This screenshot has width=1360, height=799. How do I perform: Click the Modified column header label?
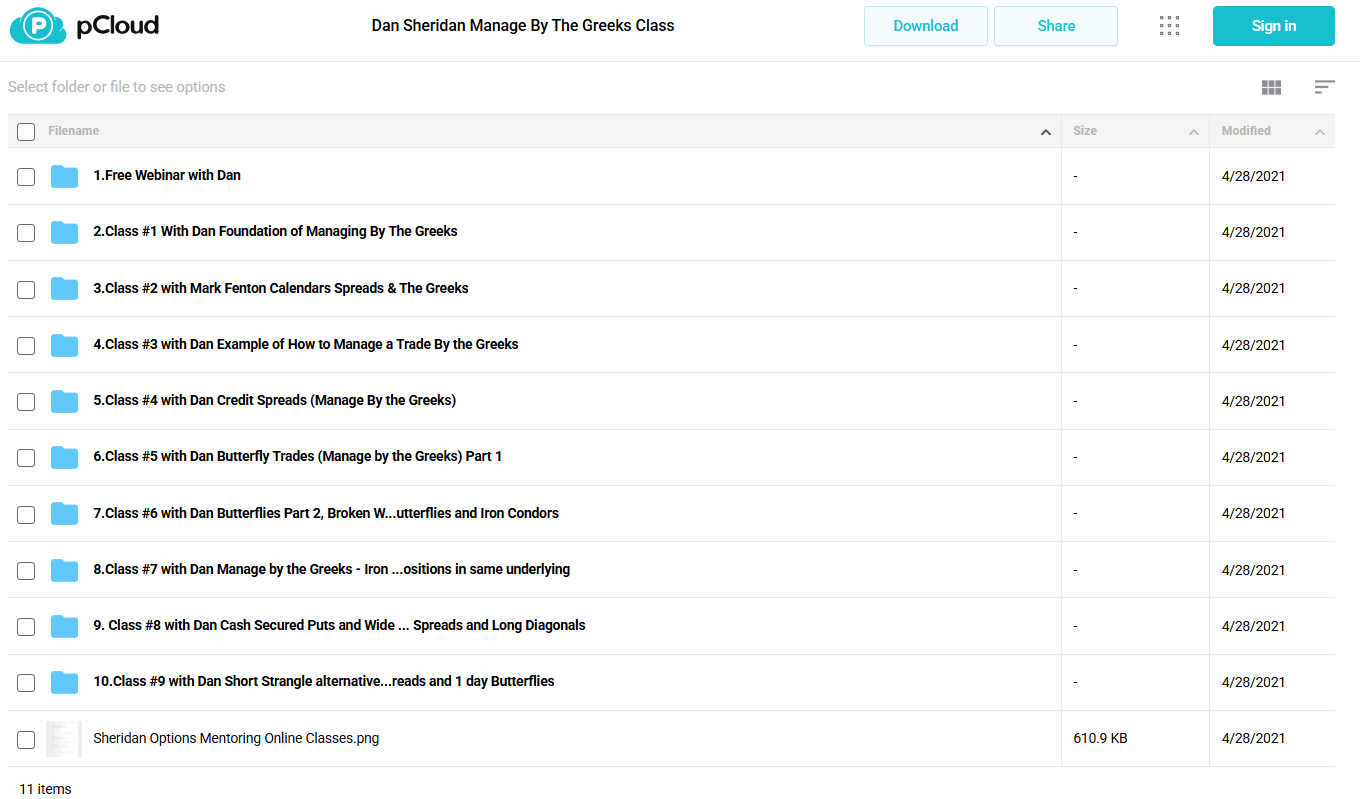[x=1246, y=131]
